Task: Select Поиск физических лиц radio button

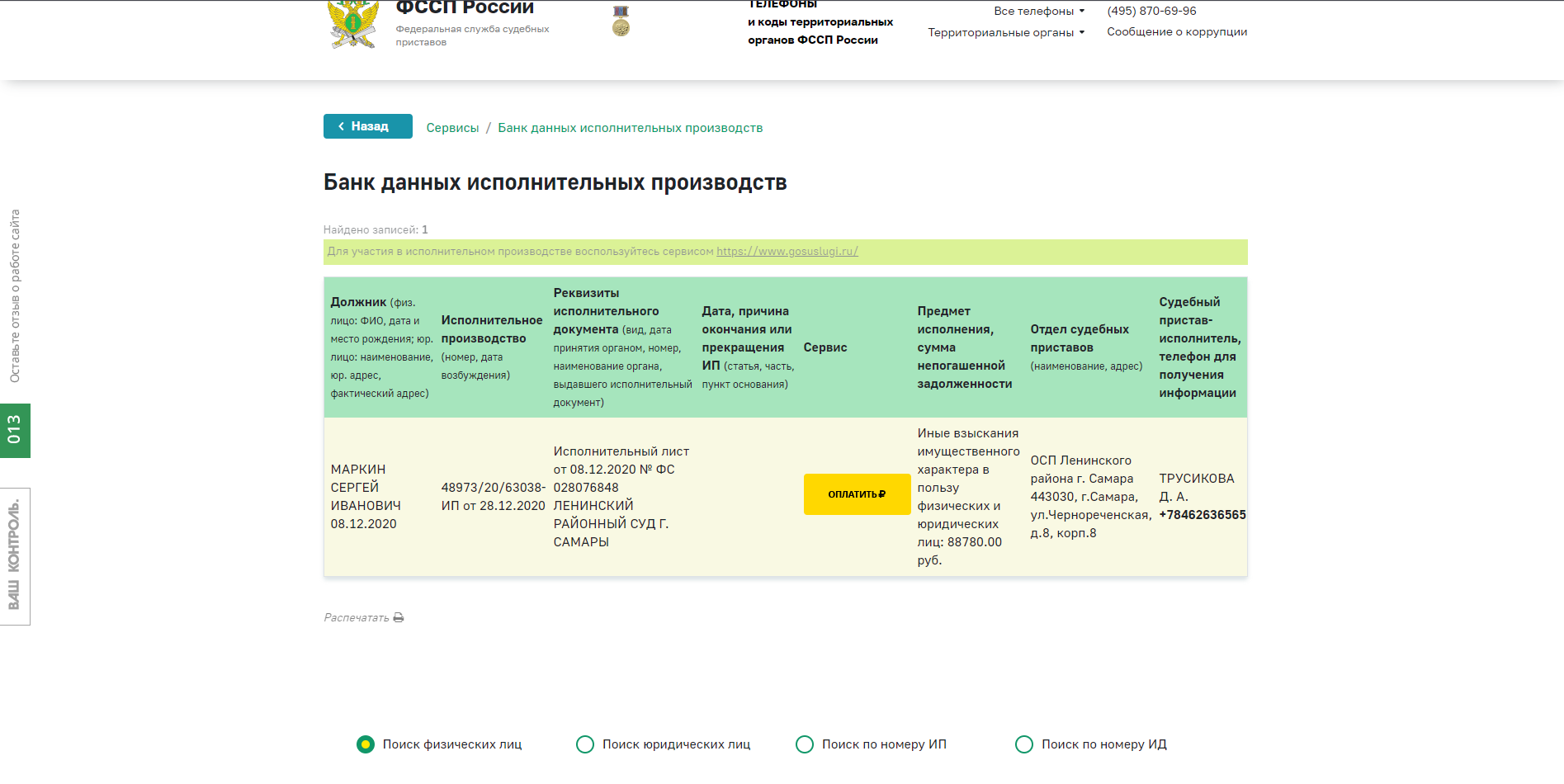Action: [366, 744]
